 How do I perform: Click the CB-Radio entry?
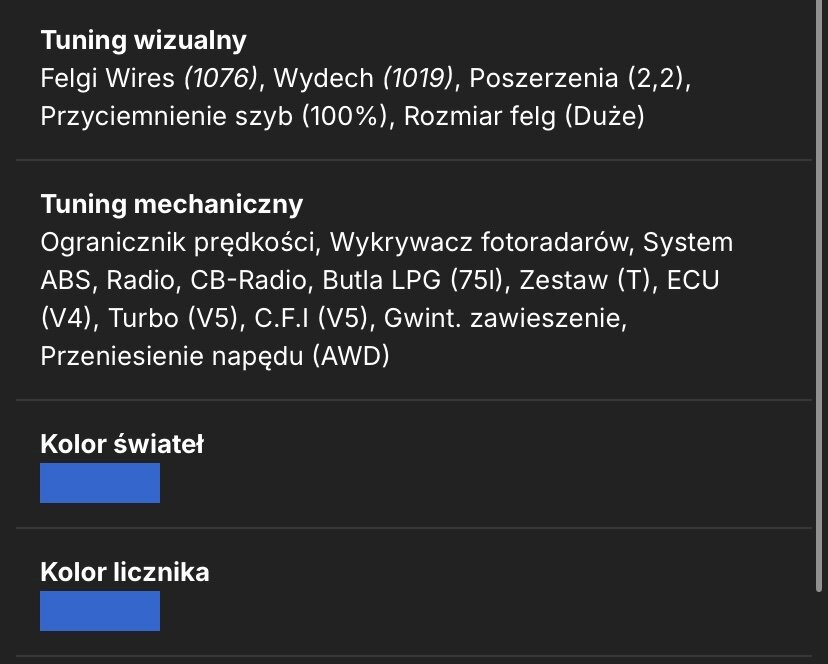(x=248, y=280)
